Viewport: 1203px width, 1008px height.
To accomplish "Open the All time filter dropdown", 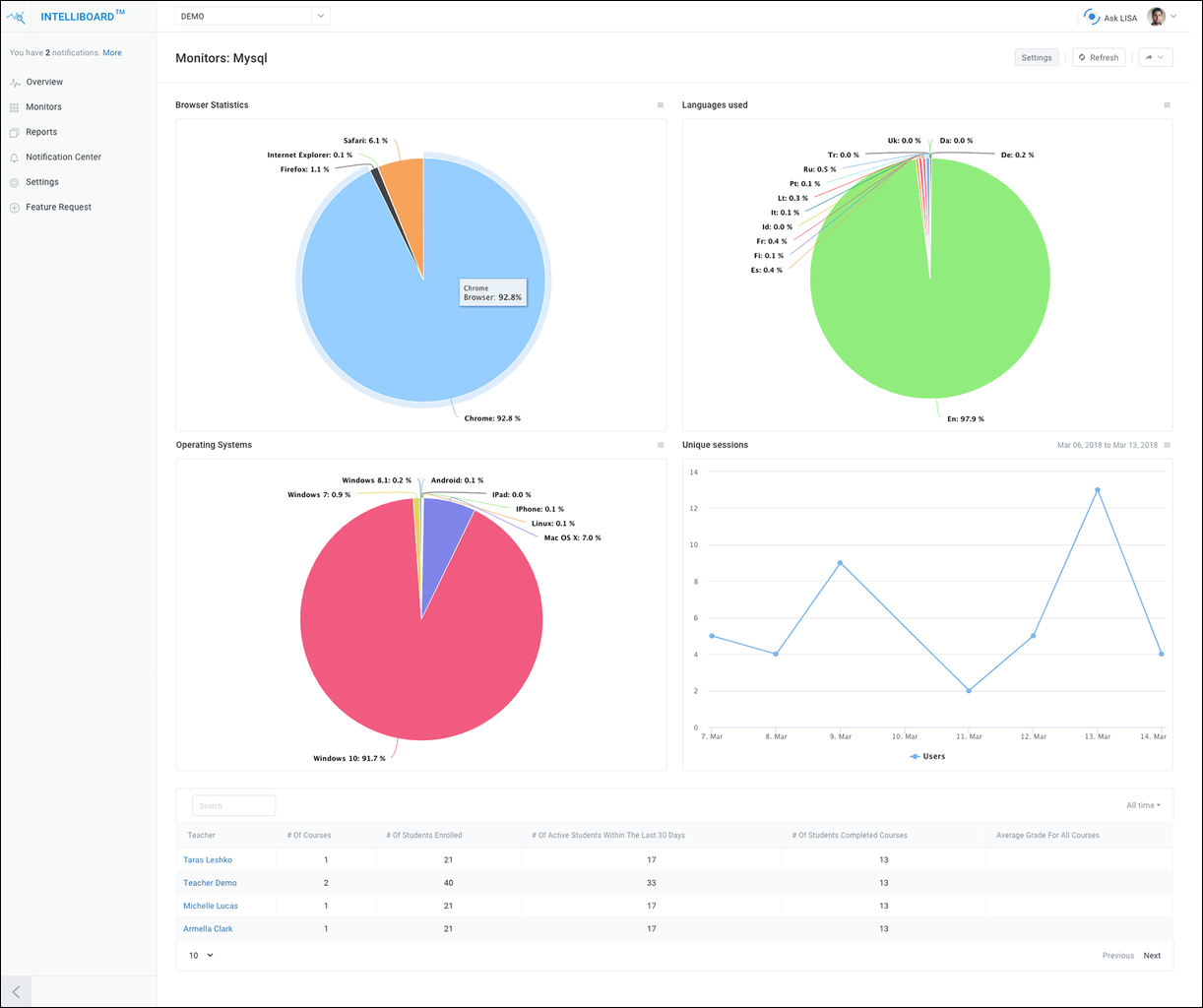I will tap(1143, 805).
